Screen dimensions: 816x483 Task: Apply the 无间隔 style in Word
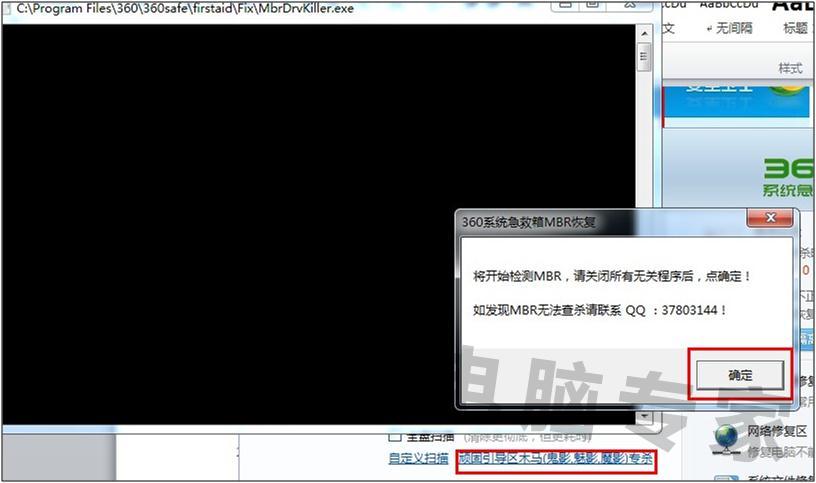click(x=730, y=28)
